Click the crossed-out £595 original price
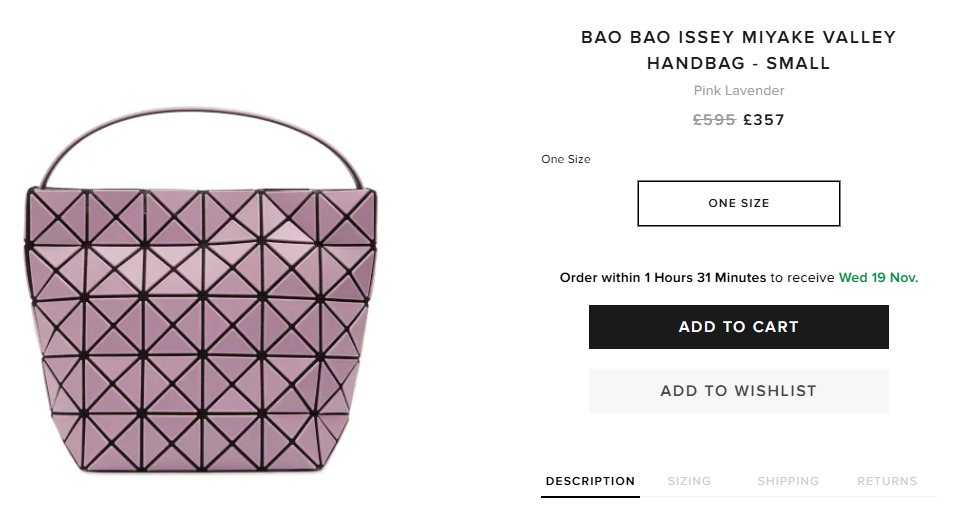Image resolution: width=959 pixels, height=524 pixels. click(x=714, y=120)
